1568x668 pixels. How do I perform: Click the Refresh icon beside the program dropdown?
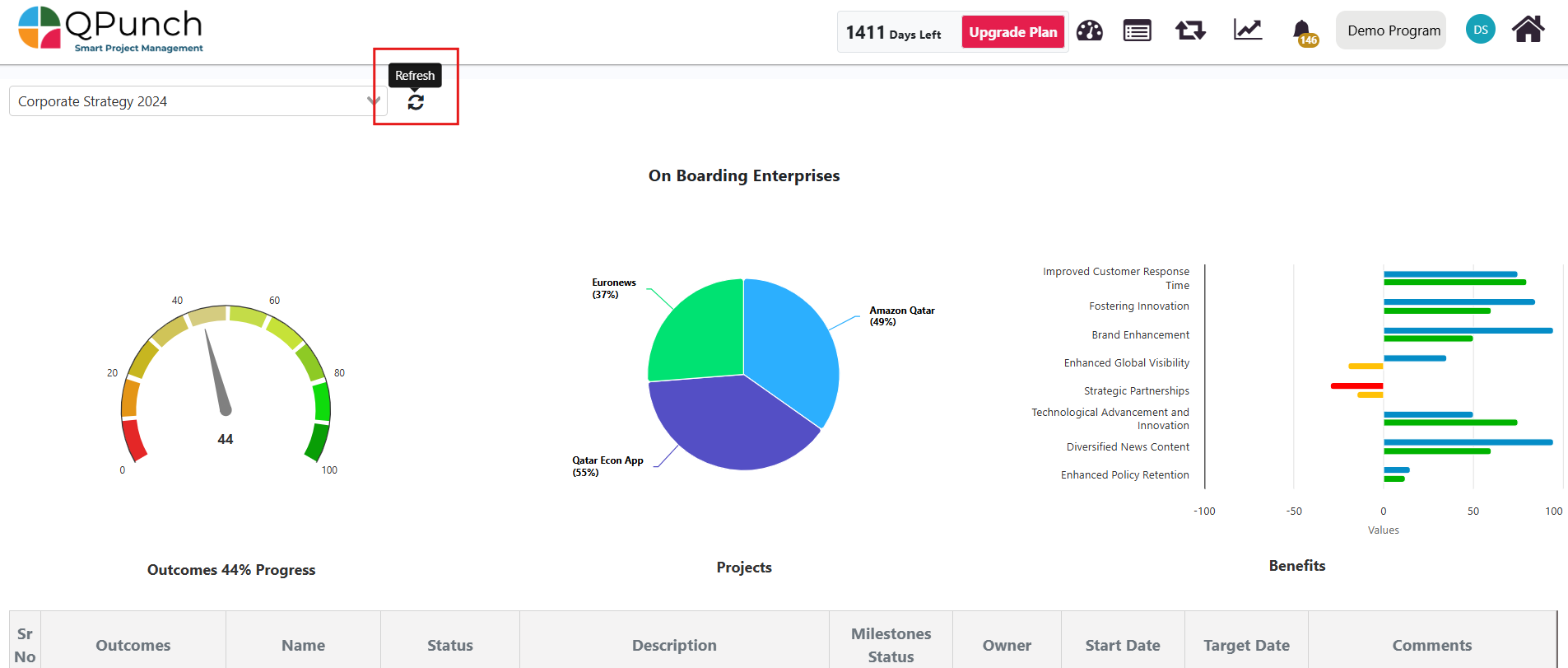point(416,102)
